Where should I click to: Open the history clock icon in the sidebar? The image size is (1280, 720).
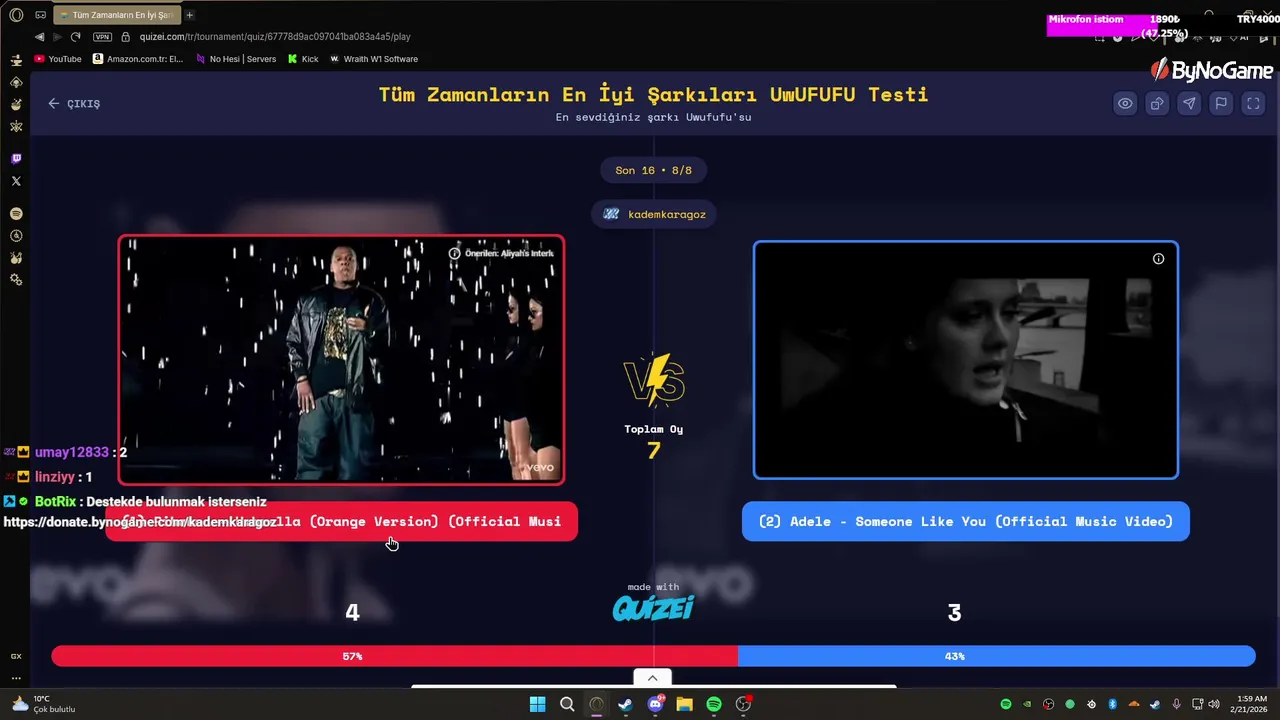[x=16, y=236]
